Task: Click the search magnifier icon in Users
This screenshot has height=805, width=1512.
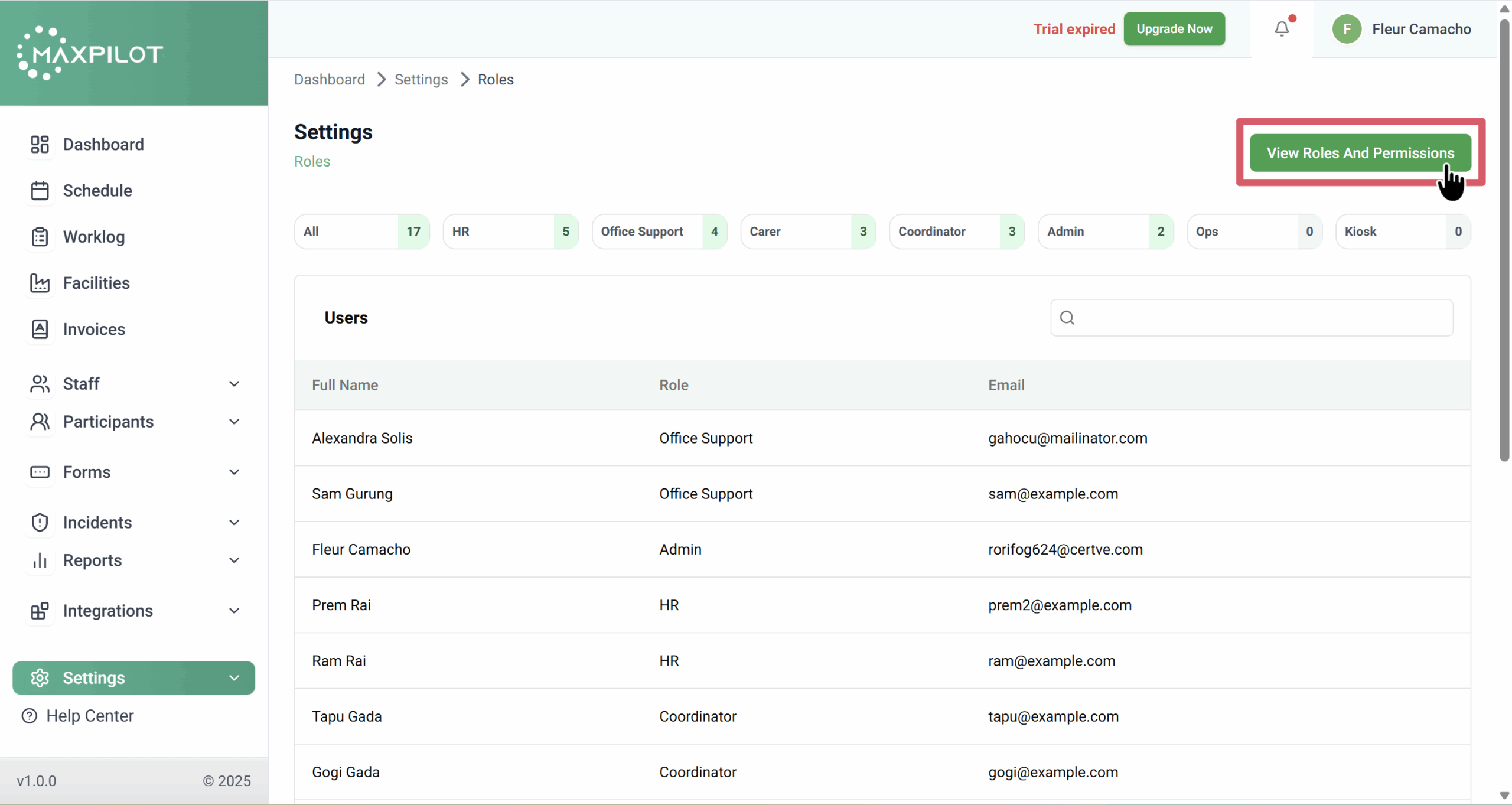Action: pyautogui.click(x=1067, y=318)
